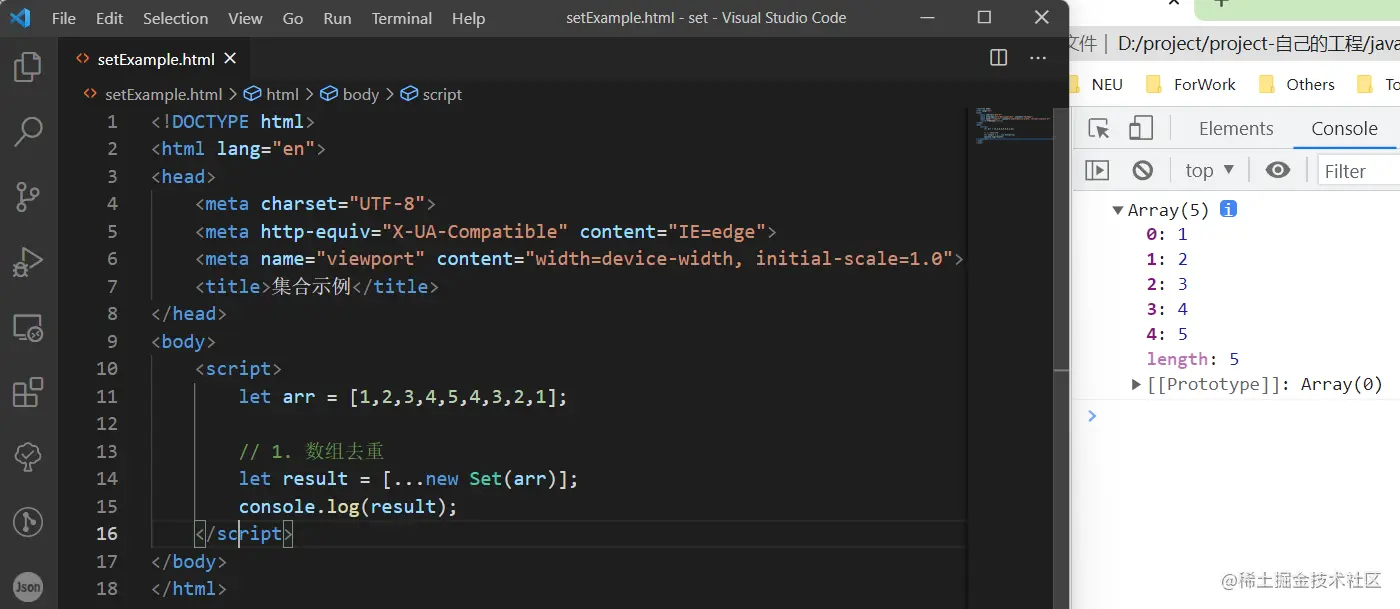Click the '[...new Set(arr)]' expression
Screen dimensions: 1400x609
click(x=475, y=478)
